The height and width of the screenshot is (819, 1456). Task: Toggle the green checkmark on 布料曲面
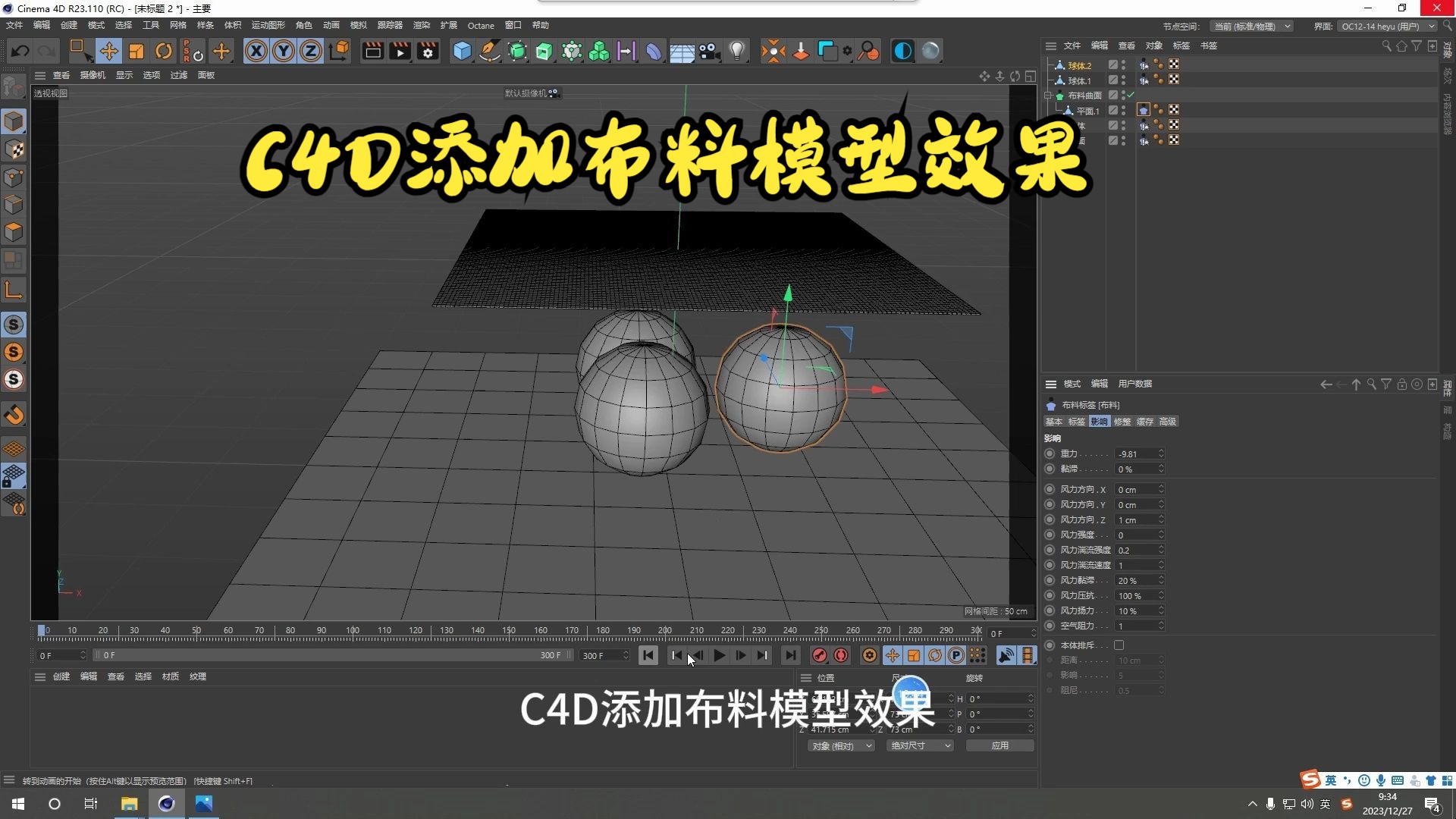(1130, 94)
